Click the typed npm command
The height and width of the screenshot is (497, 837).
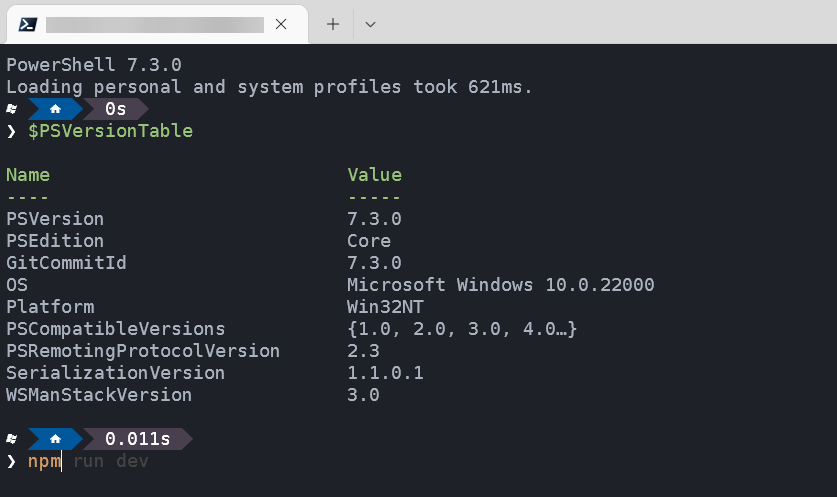point(44,461)
